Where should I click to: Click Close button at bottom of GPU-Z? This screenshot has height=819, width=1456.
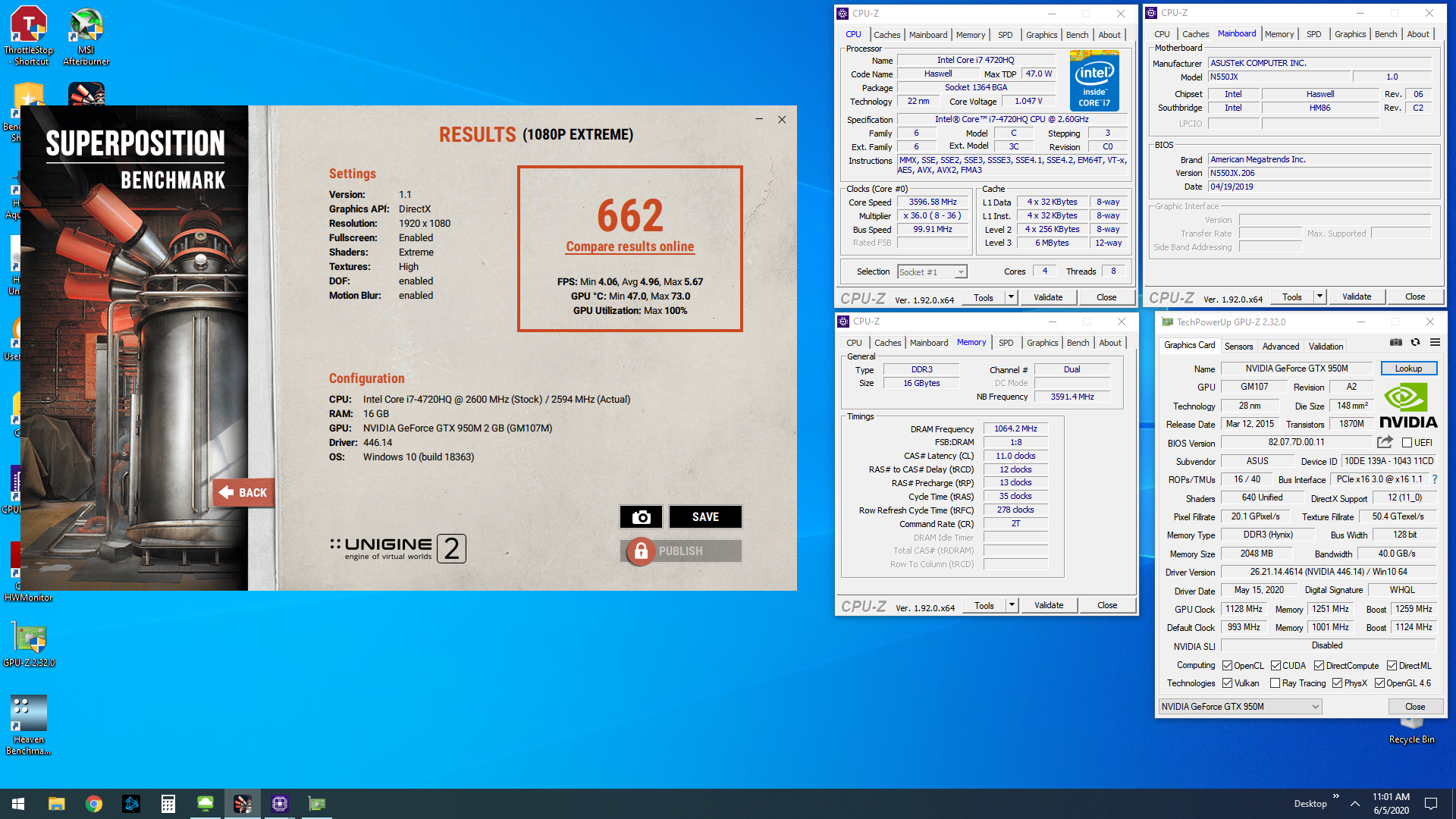click(x=1415, y=706)
